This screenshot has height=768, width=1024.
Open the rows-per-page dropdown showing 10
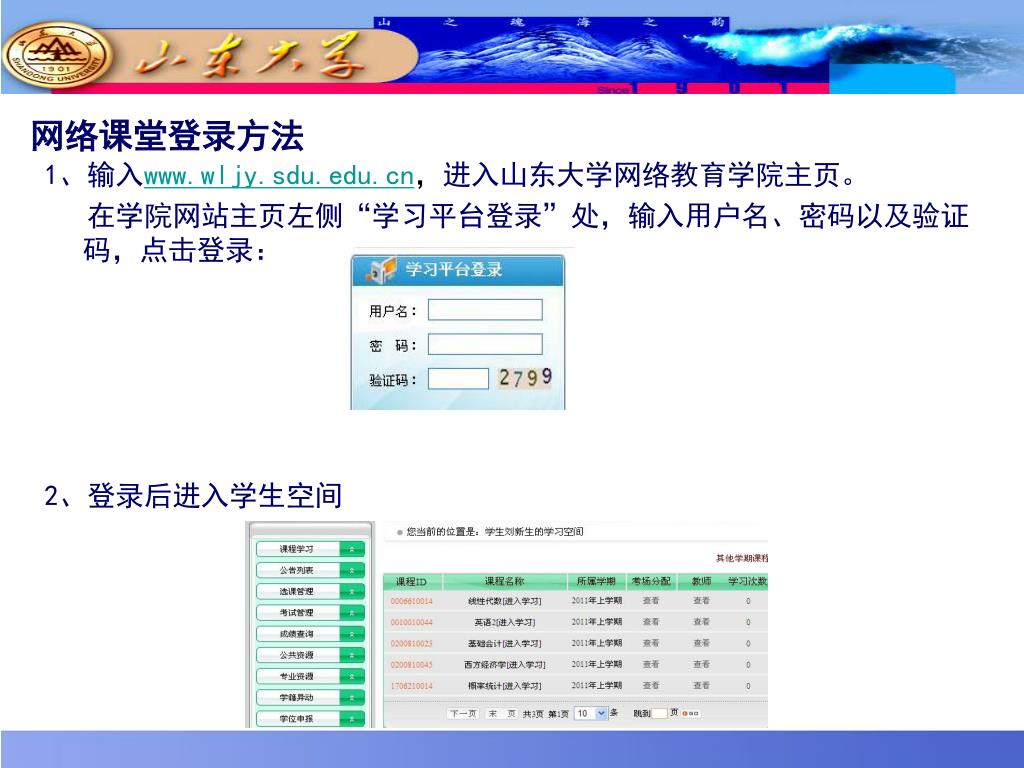591,713
